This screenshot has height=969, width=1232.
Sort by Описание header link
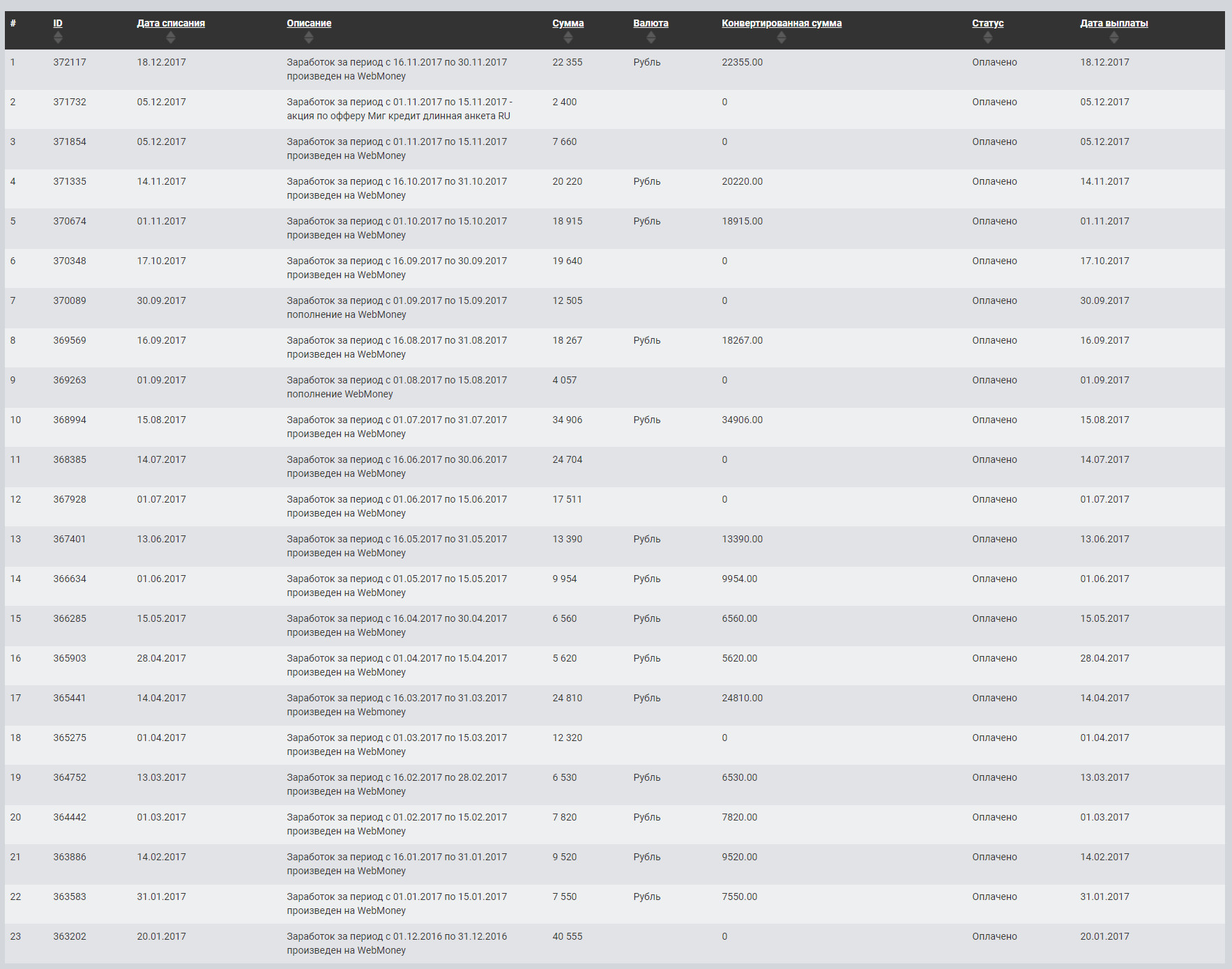309,23
